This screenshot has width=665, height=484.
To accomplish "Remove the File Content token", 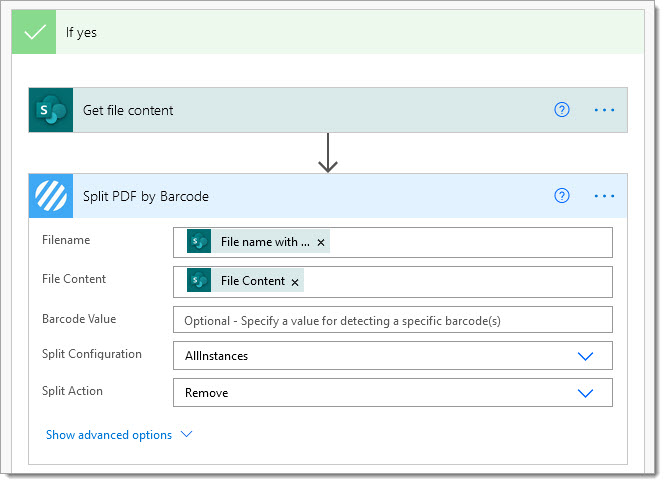I will pyautogui.click(x=295, y=282).
